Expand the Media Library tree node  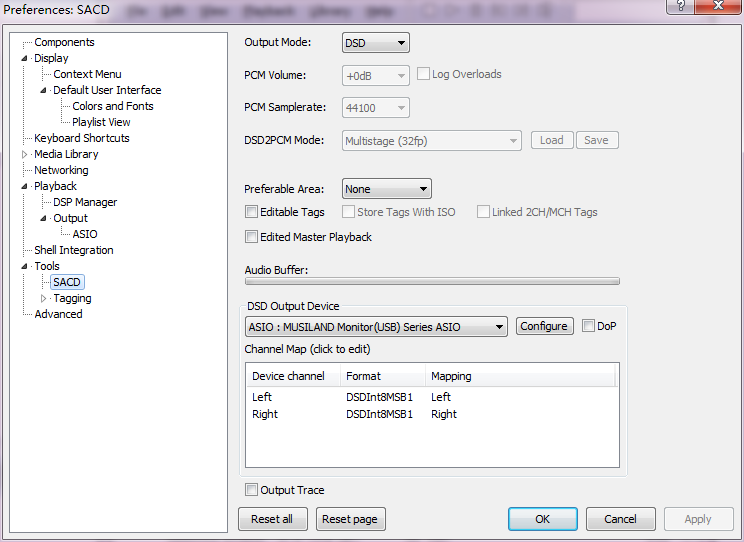click(25, 155)
